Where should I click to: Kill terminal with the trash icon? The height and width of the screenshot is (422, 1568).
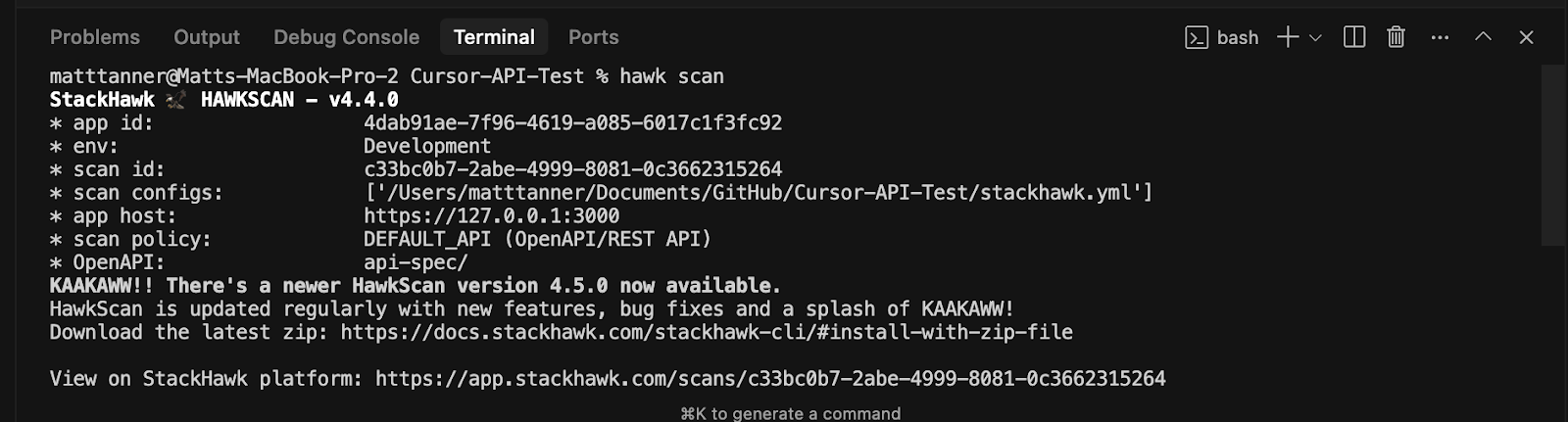tap(1396, 37)
